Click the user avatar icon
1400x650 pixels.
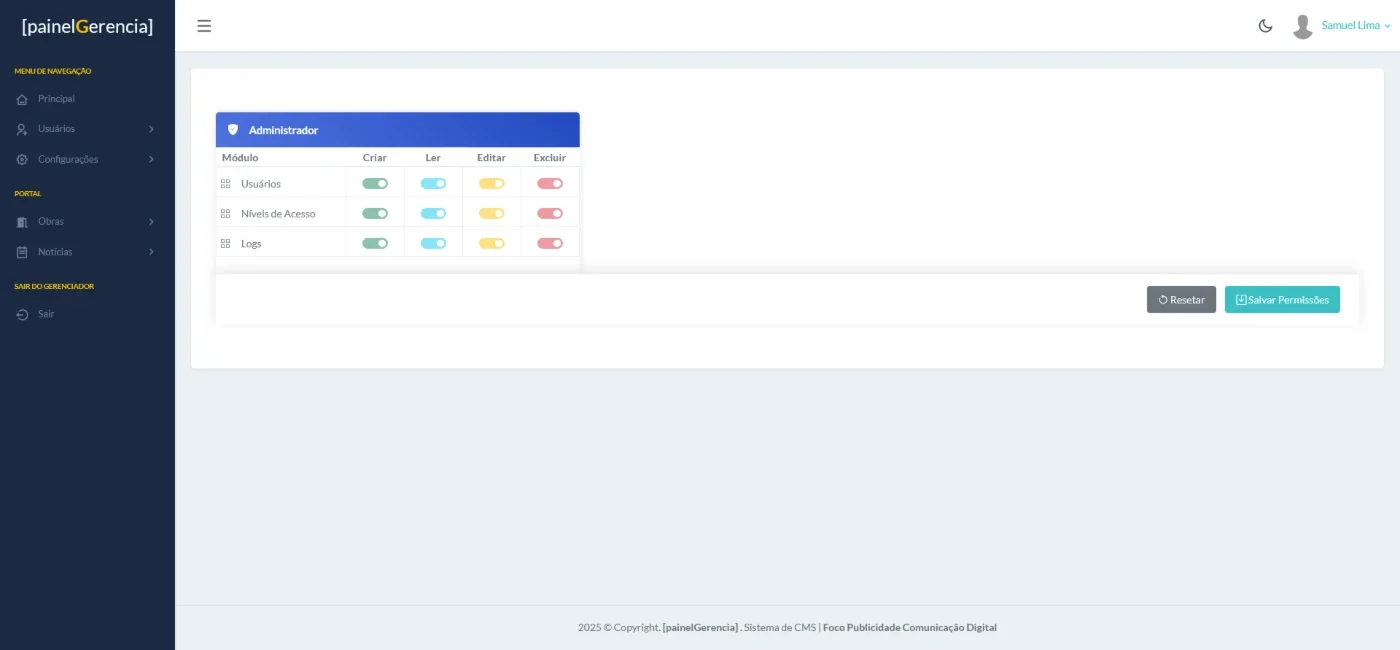[x=1302, y=26]
